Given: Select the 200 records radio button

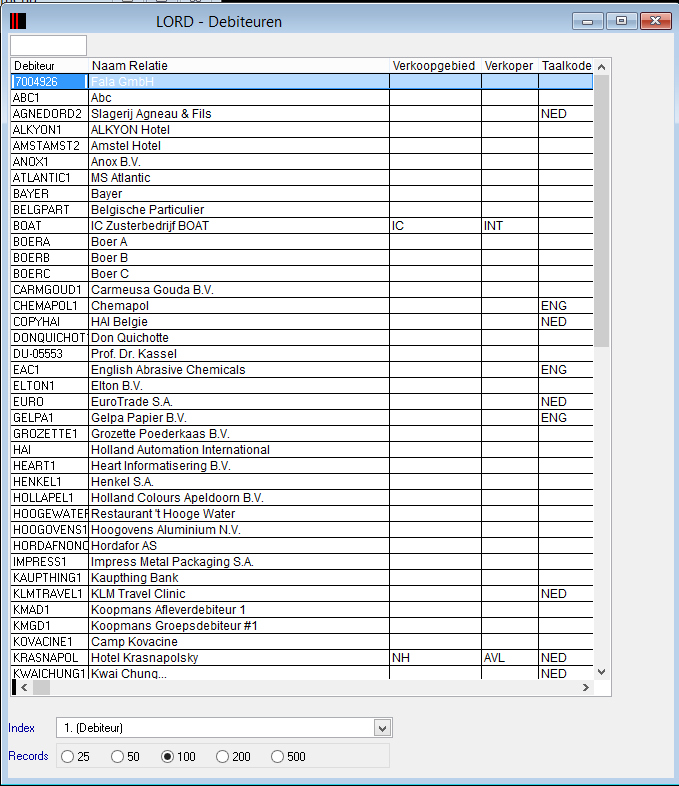Looking at the screenshot, I should tap(222, 757).
